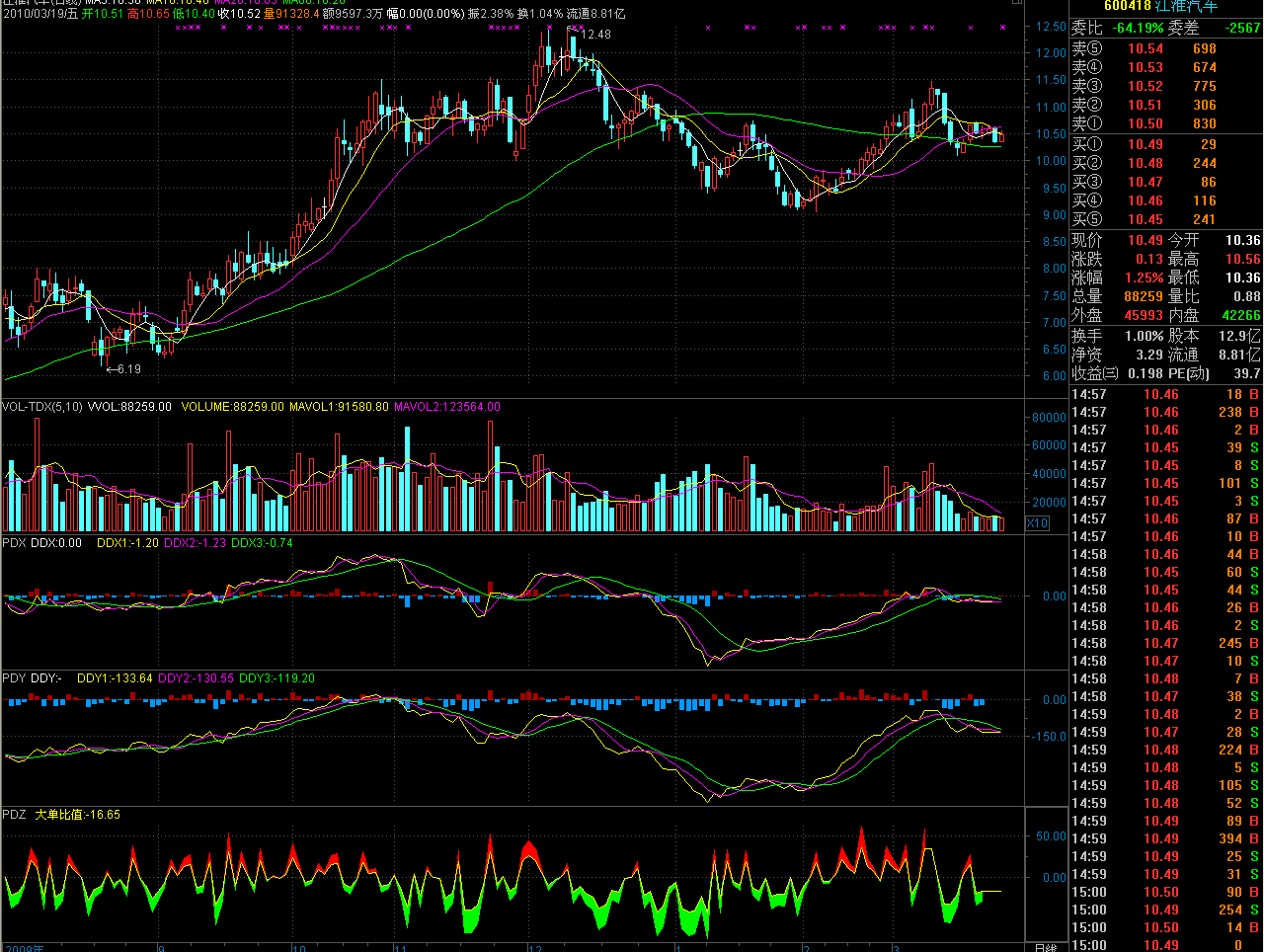This screenshot has height=952, width=1264.
Task: Click the 卖④ volume 674
Action: [x=1205, y=67]
